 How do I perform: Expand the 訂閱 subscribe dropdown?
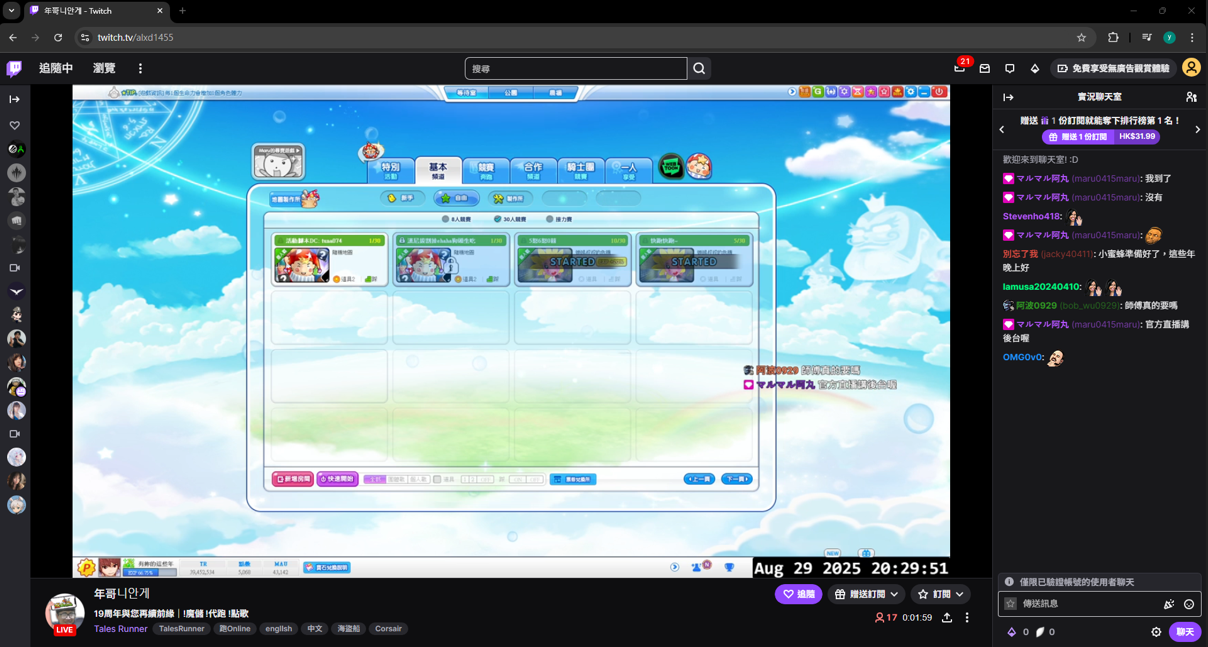[940, 594]
